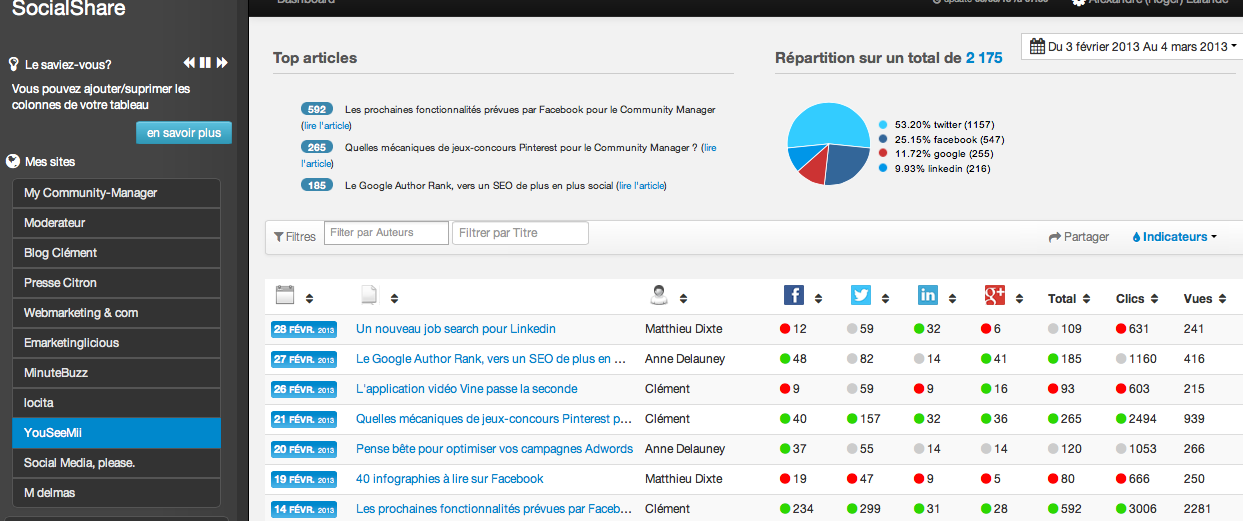1243x521 pixels.
Task: Click the LinkedIn column icon
Action: (x=928, y=294)
